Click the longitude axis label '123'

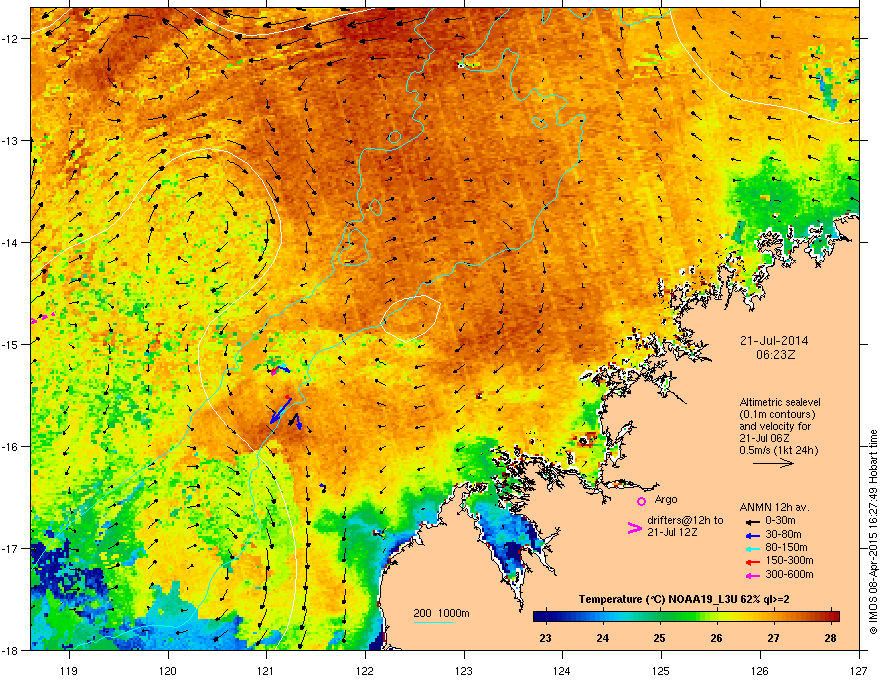[x=464, y=670]
